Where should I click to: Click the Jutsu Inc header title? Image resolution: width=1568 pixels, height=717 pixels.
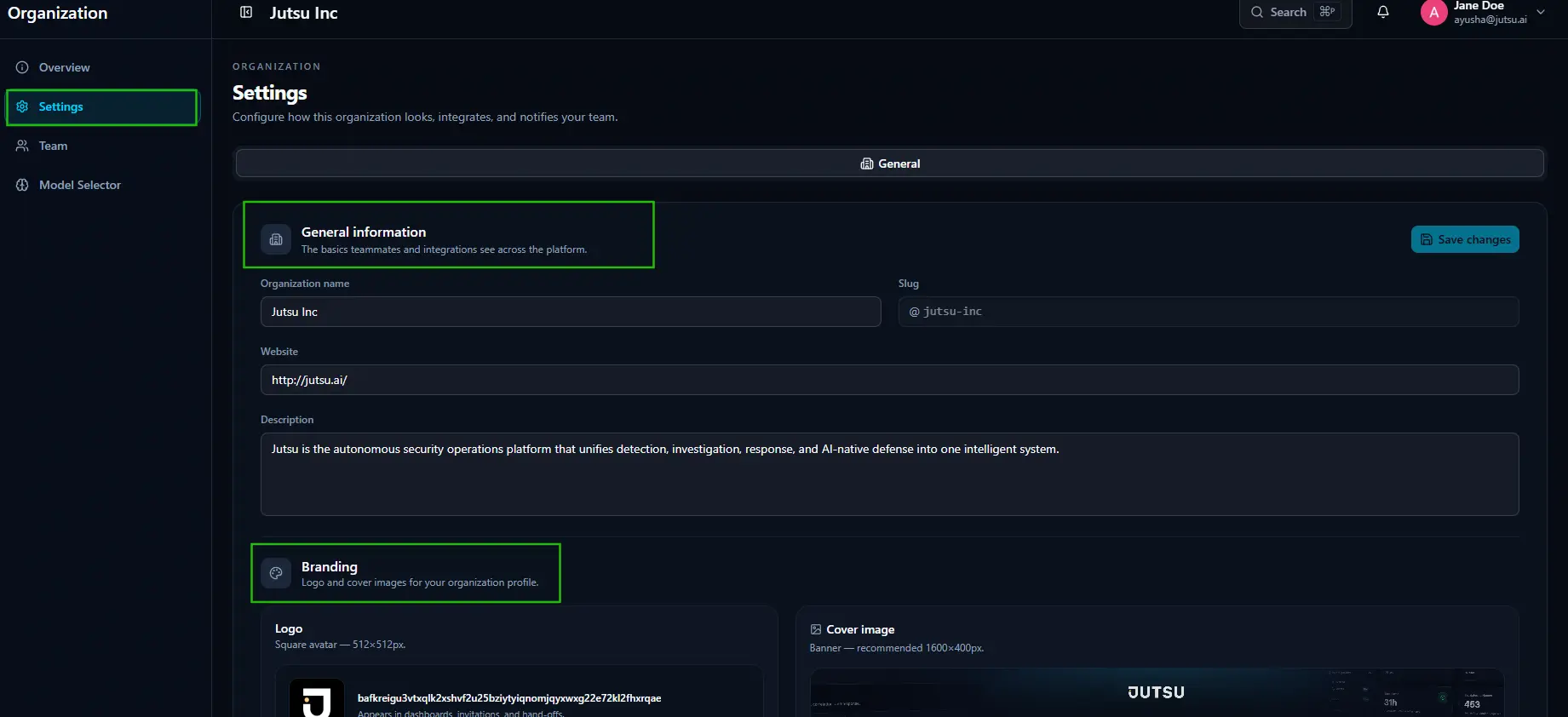tap(304, 13)
